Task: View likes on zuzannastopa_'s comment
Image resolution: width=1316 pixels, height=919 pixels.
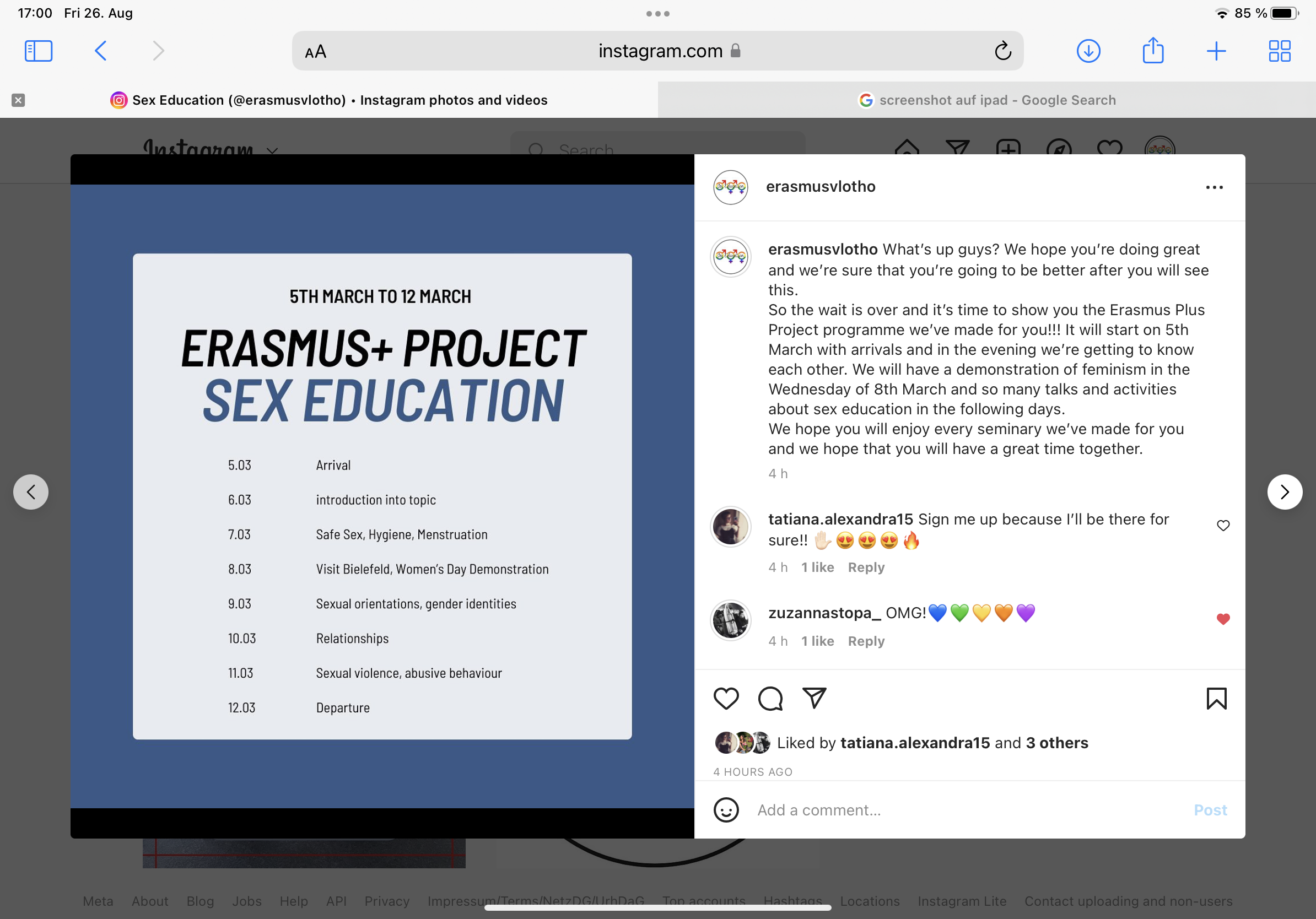Action: tap(817, 641)
